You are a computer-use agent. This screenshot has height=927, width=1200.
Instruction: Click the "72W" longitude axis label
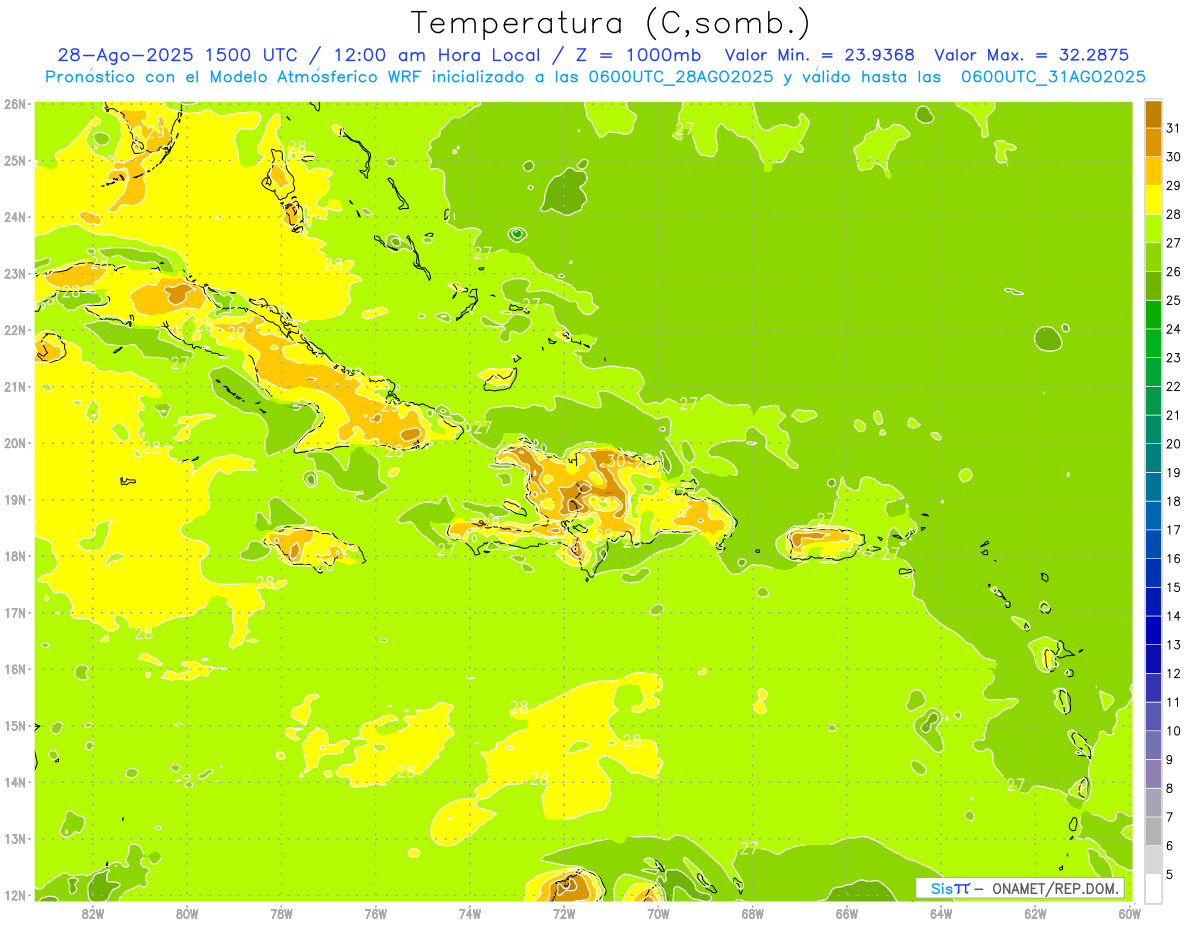564,913
